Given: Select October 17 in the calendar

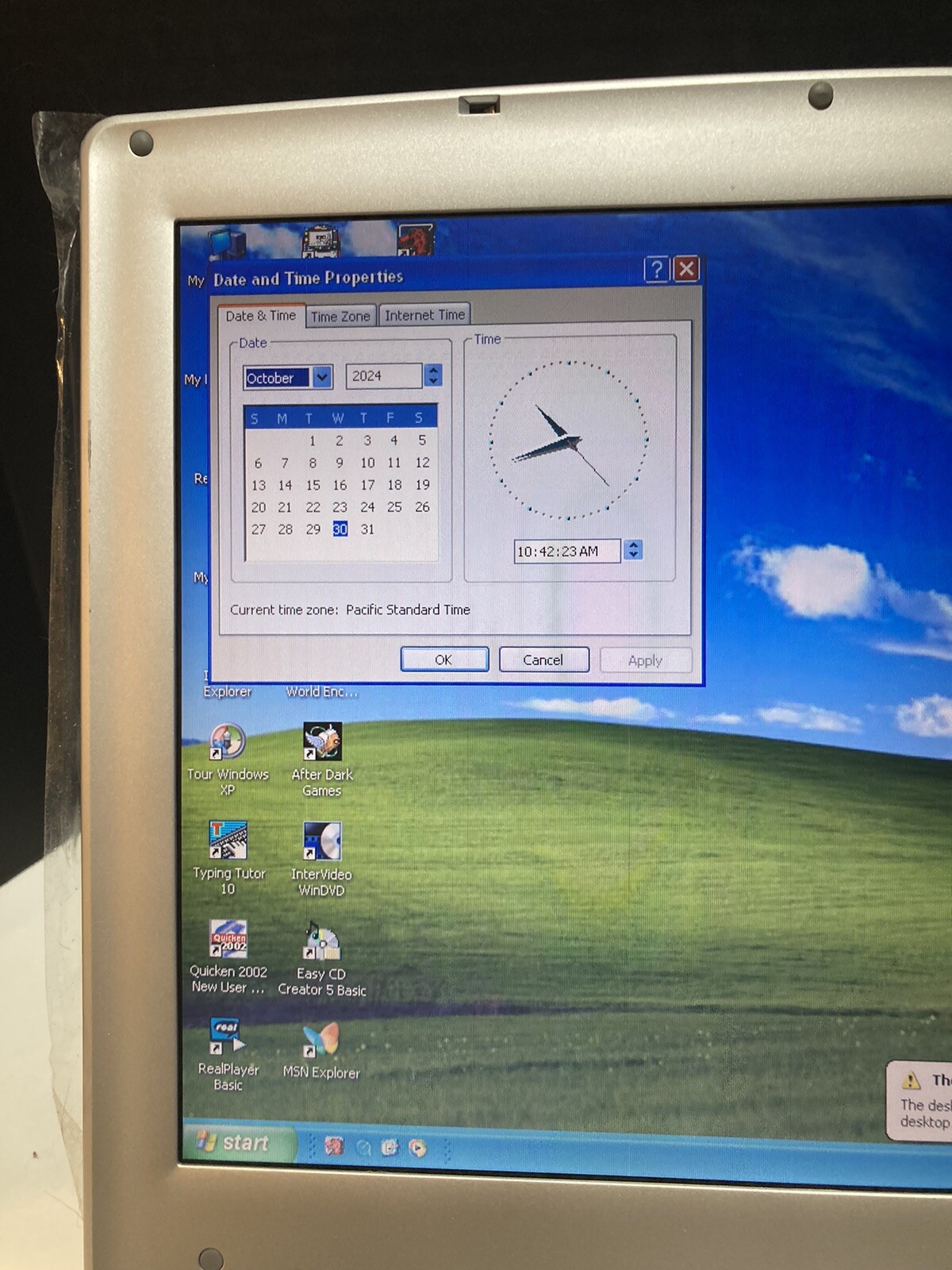Looking at the screenshot, I should coord(367,485).
